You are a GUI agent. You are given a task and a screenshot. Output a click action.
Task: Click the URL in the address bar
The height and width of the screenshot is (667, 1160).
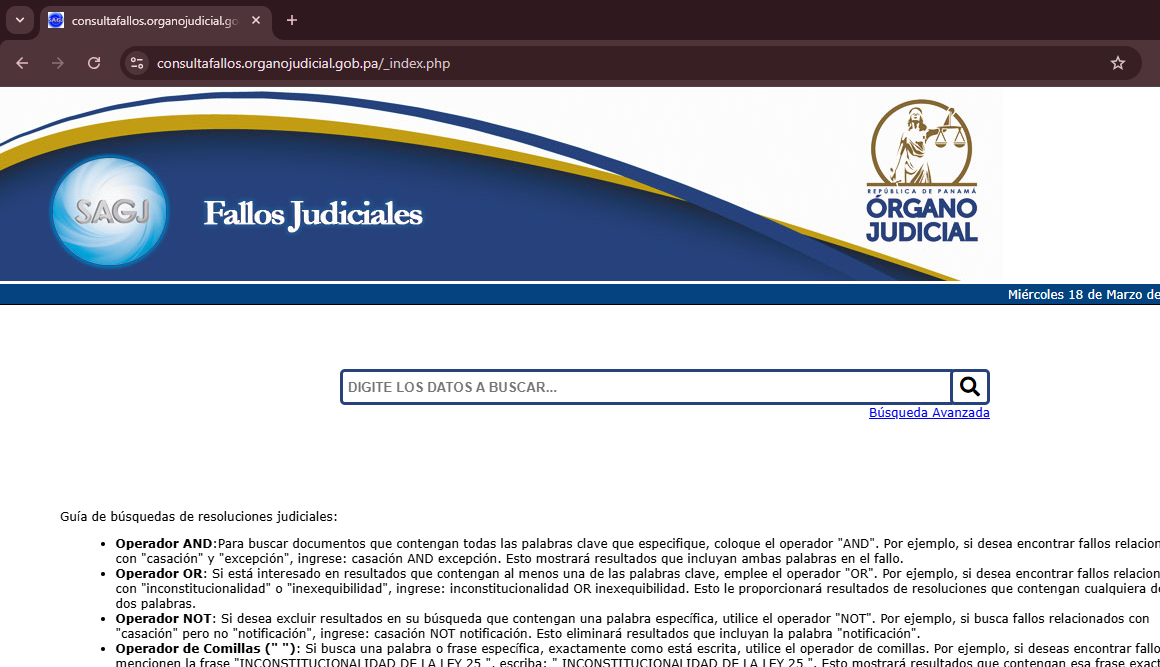(x=303, y=63)
